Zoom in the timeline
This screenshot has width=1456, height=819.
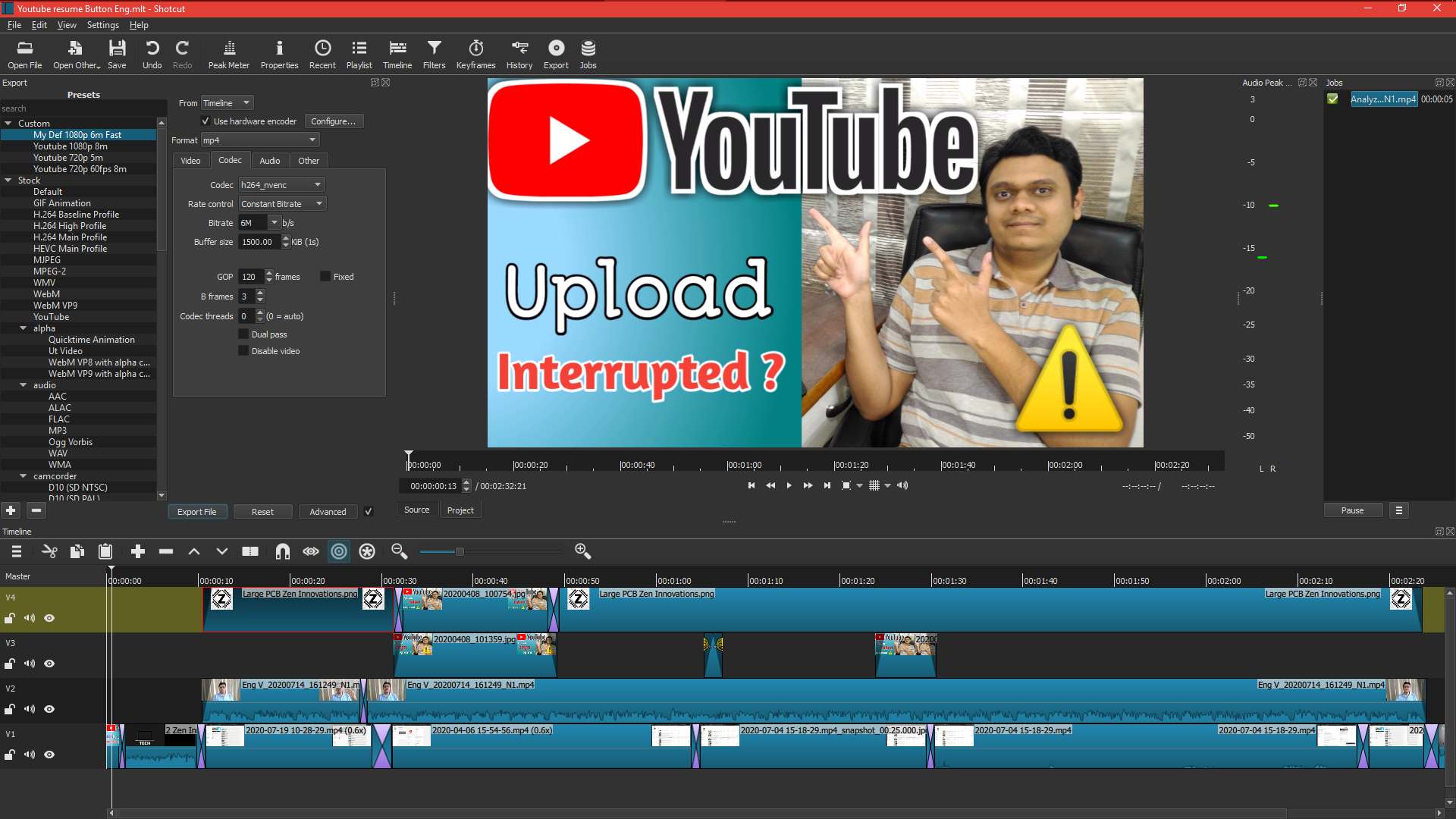pos(582,551)
